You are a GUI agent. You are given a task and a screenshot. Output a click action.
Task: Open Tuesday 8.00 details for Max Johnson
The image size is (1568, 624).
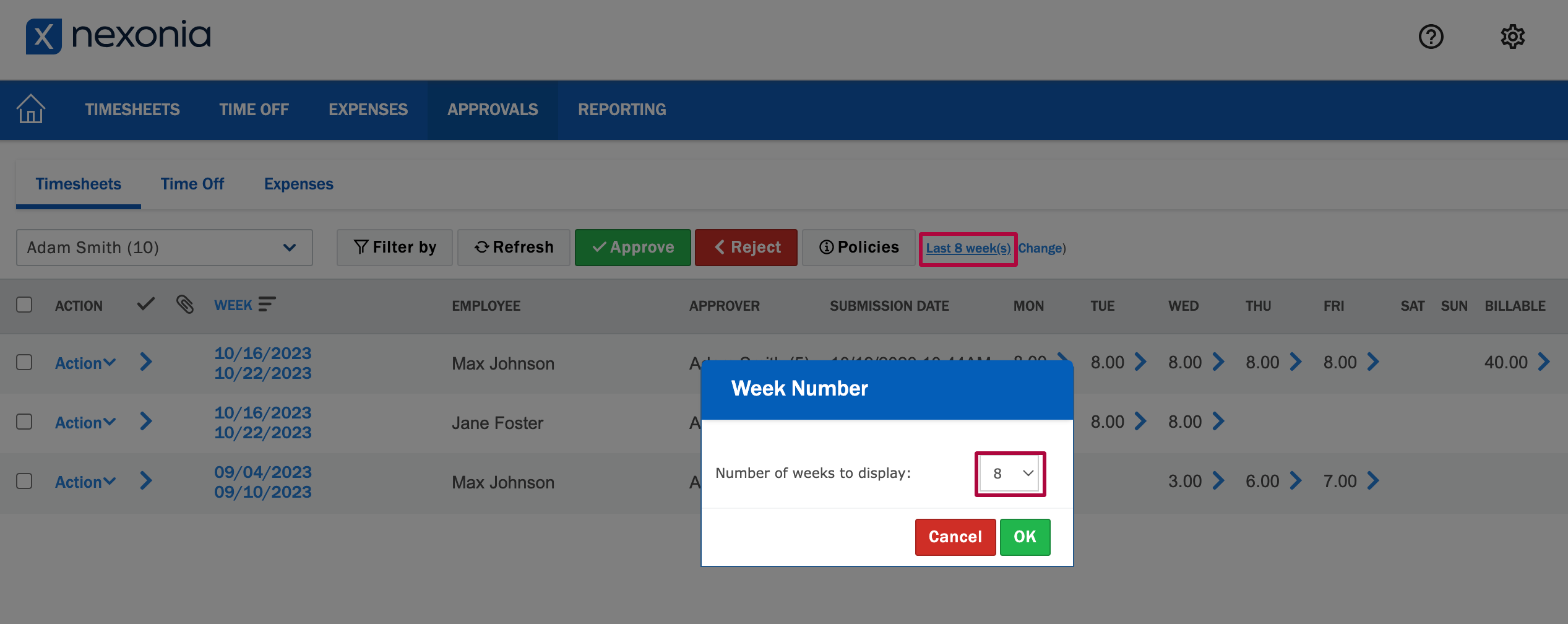click(1140, 362)
